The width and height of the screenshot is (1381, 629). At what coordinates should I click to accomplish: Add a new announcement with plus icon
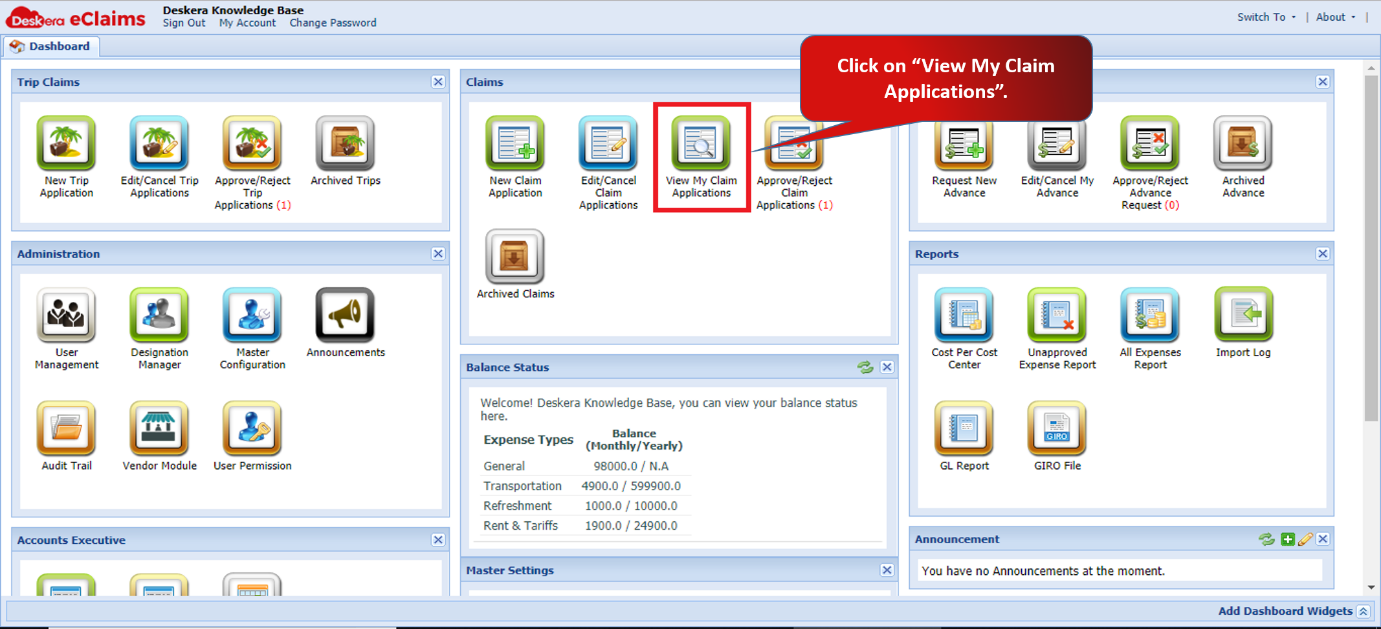click(1288, 539)
